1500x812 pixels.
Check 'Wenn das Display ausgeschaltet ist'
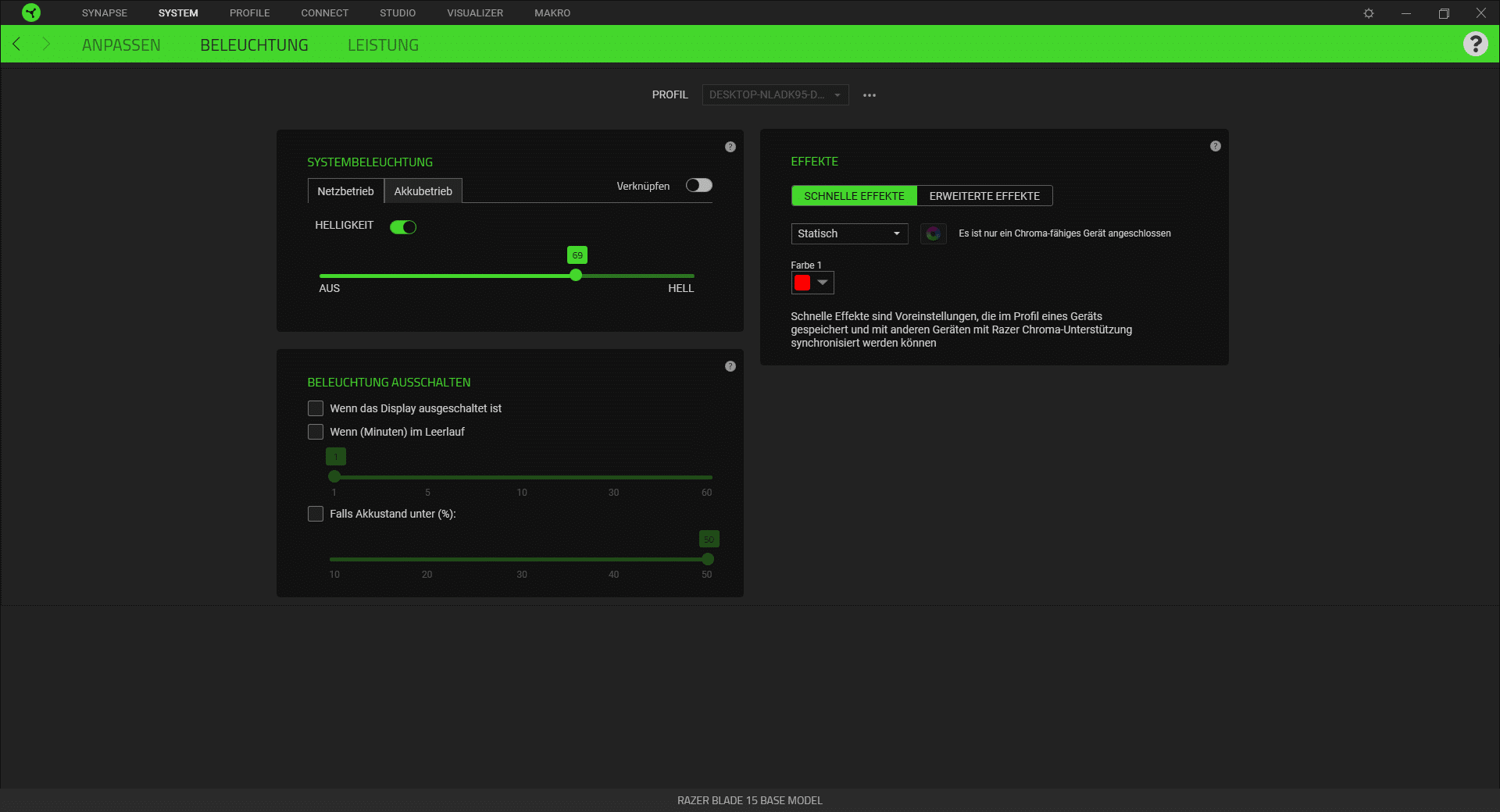coord(316,408)
